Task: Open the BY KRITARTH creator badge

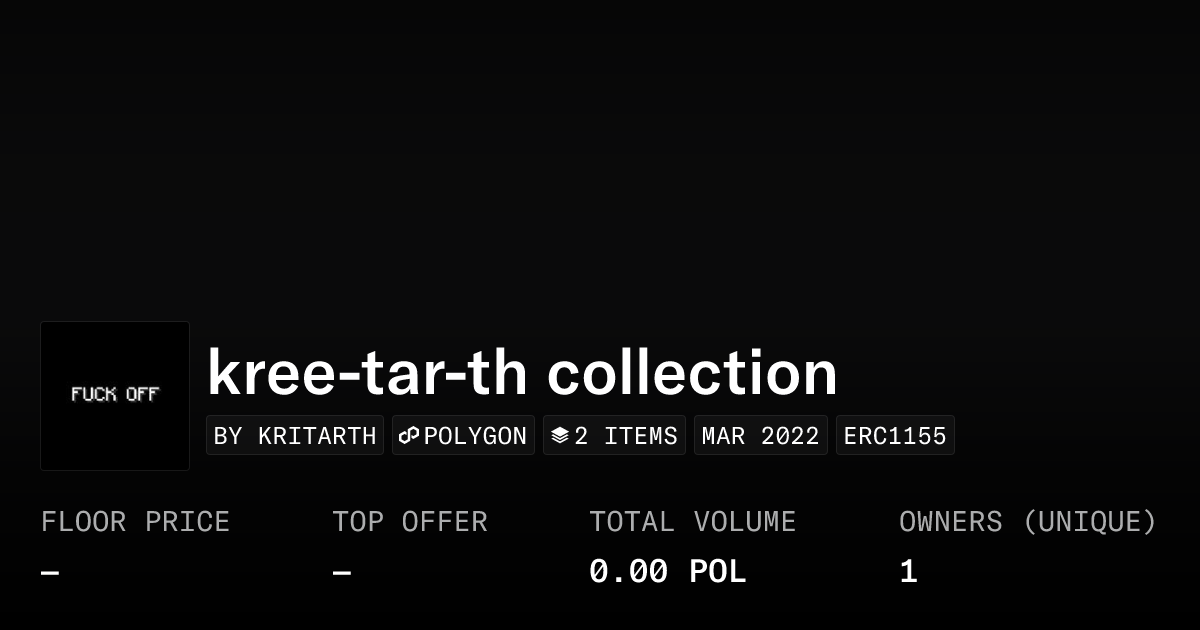Action: 295,436
